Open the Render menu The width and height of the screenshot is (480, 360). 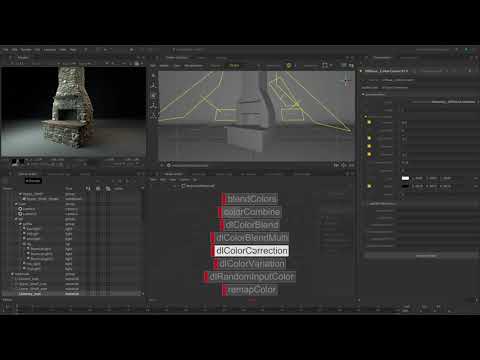click(26, 49)
